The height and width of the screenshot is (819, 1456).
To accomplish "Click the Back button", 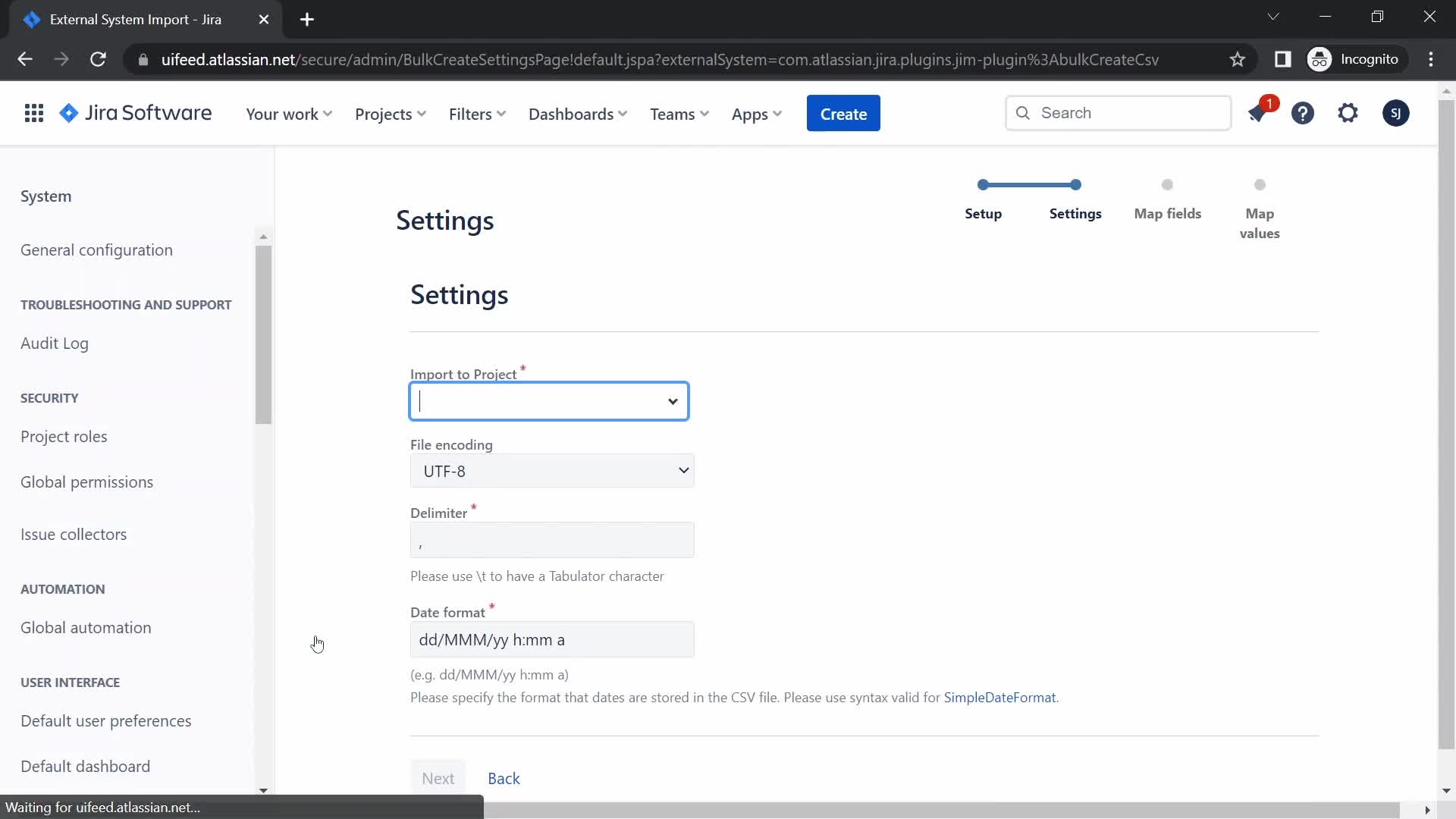I will pyautogui.click(x=504, y=778).
